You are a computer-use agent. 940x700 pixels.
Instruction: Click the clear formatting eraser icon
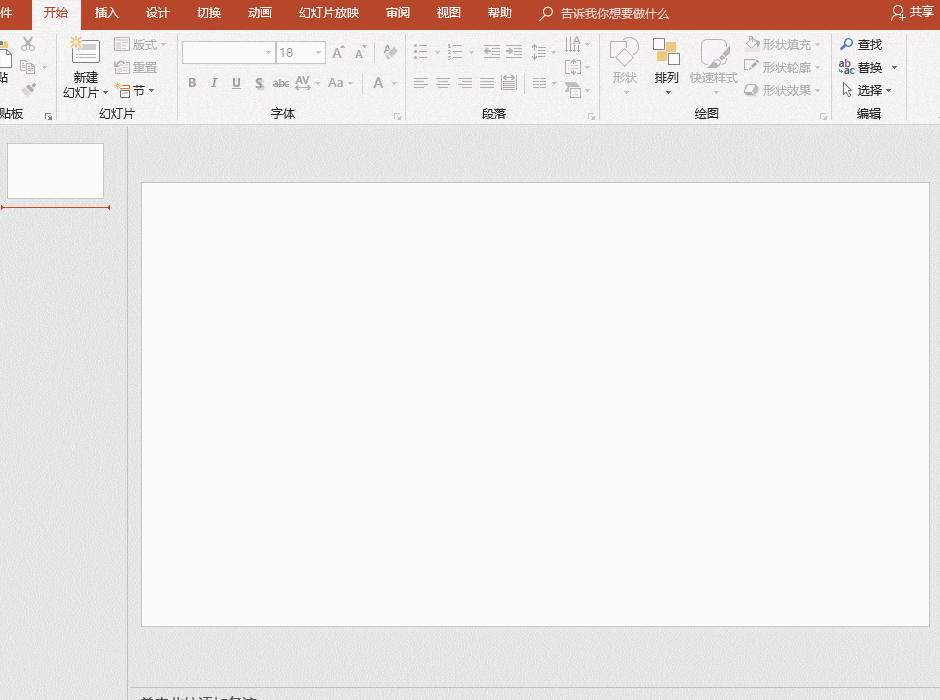(x=390, y=52)
